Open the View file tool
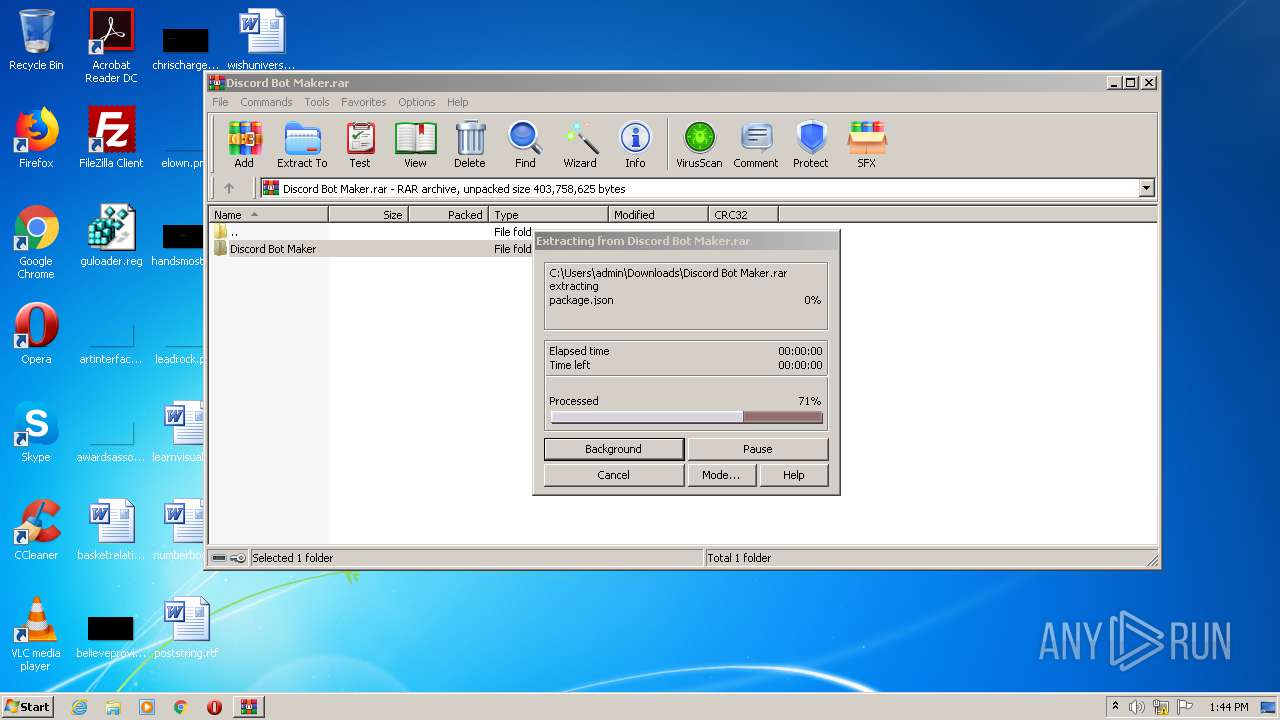Viewport: 1280px width, 720px height. (415, 145)
